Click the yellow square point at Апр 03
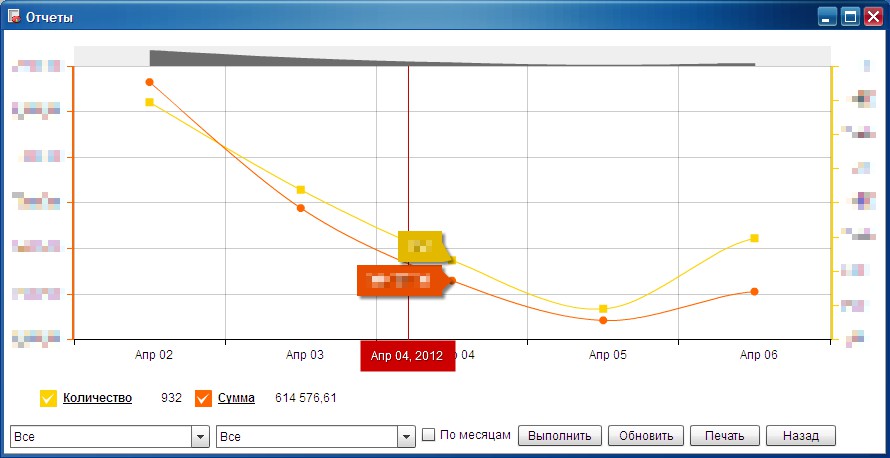890x458 pixels. click(x=301, y=190)
